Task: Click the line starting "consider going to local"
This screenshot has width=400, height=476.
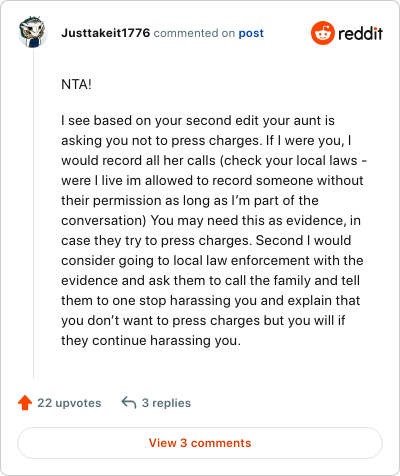Action: pyautogui.click(x=212, y=261)
